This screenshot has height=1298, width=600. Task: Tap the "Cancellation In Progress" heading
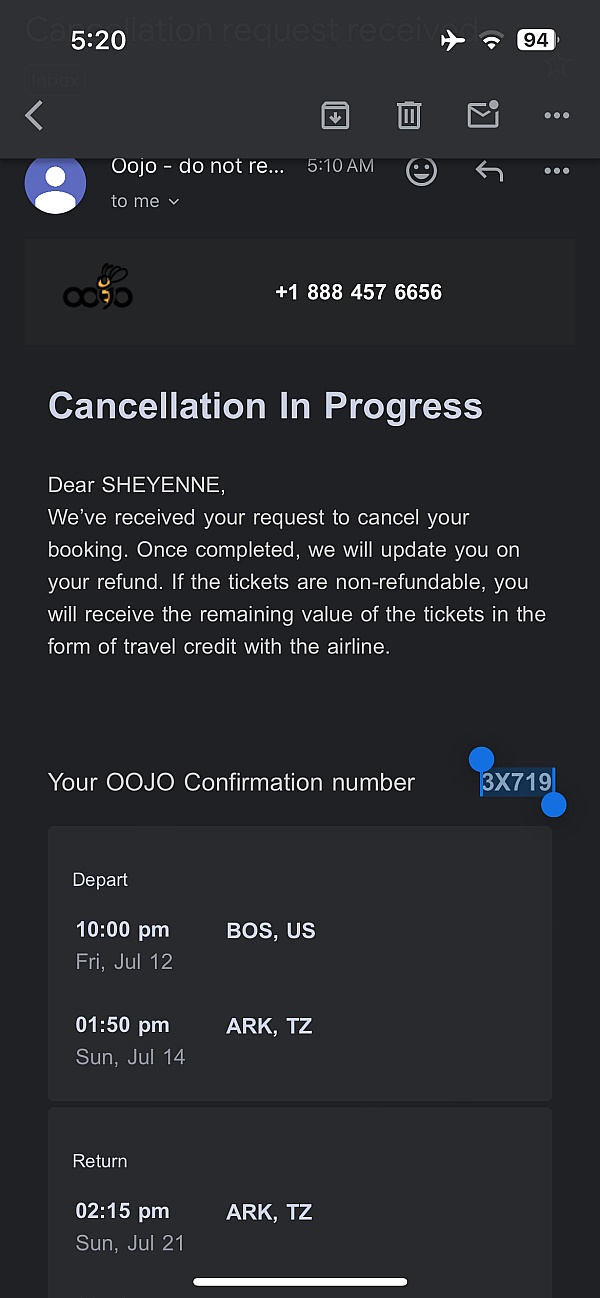265,406
